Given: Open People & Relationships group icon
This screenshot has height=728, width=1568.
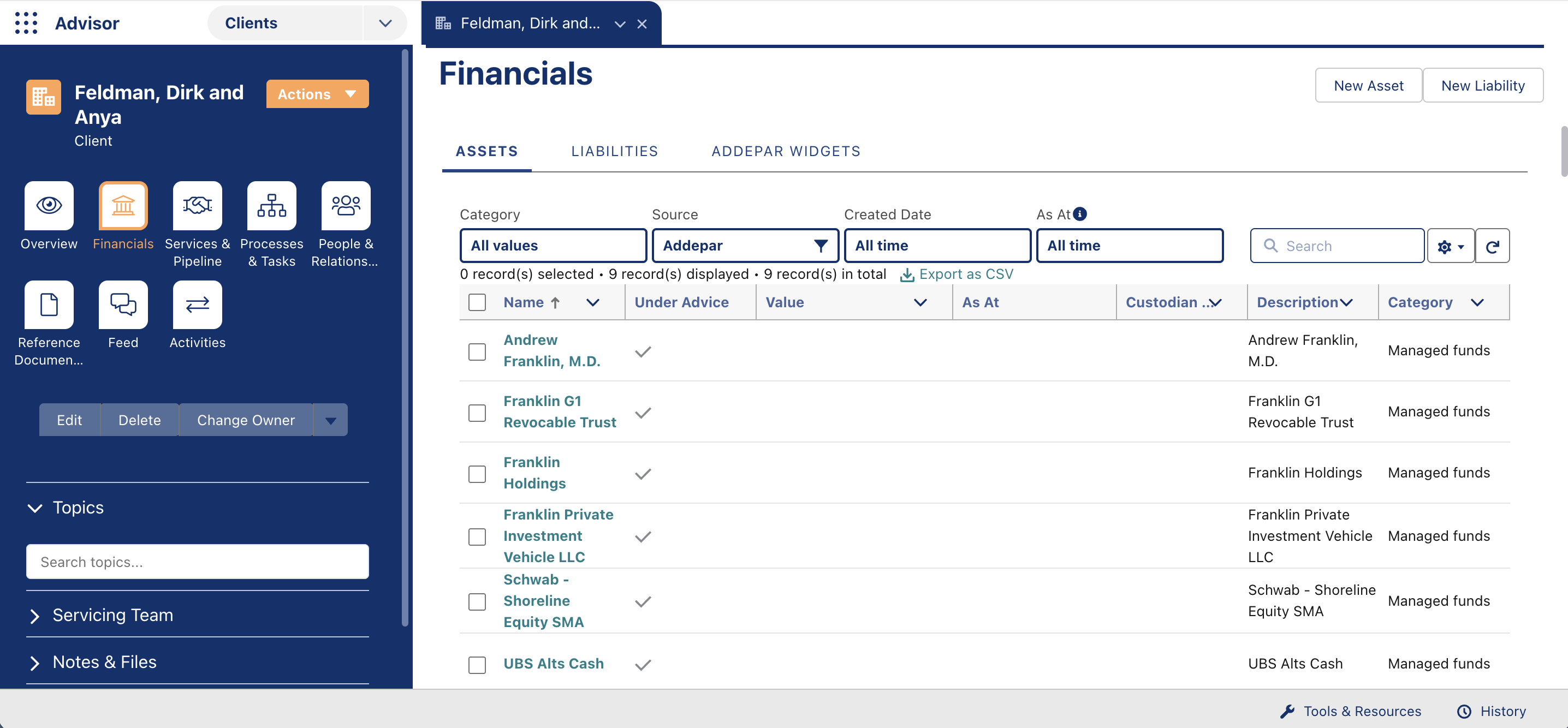Looking at the screenshot, I should 346,206.
